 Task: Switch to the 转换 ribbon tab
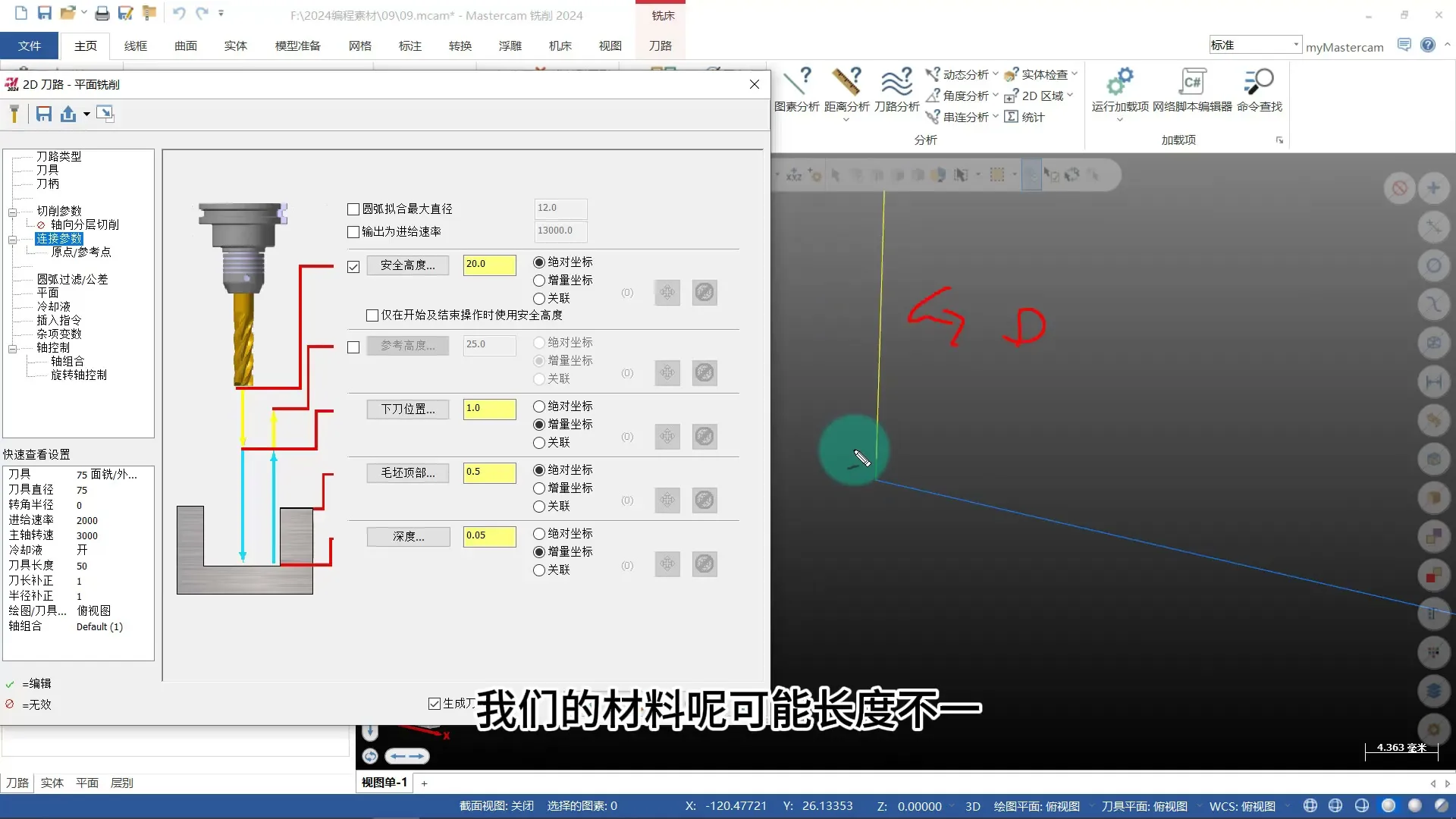point(459,45)
